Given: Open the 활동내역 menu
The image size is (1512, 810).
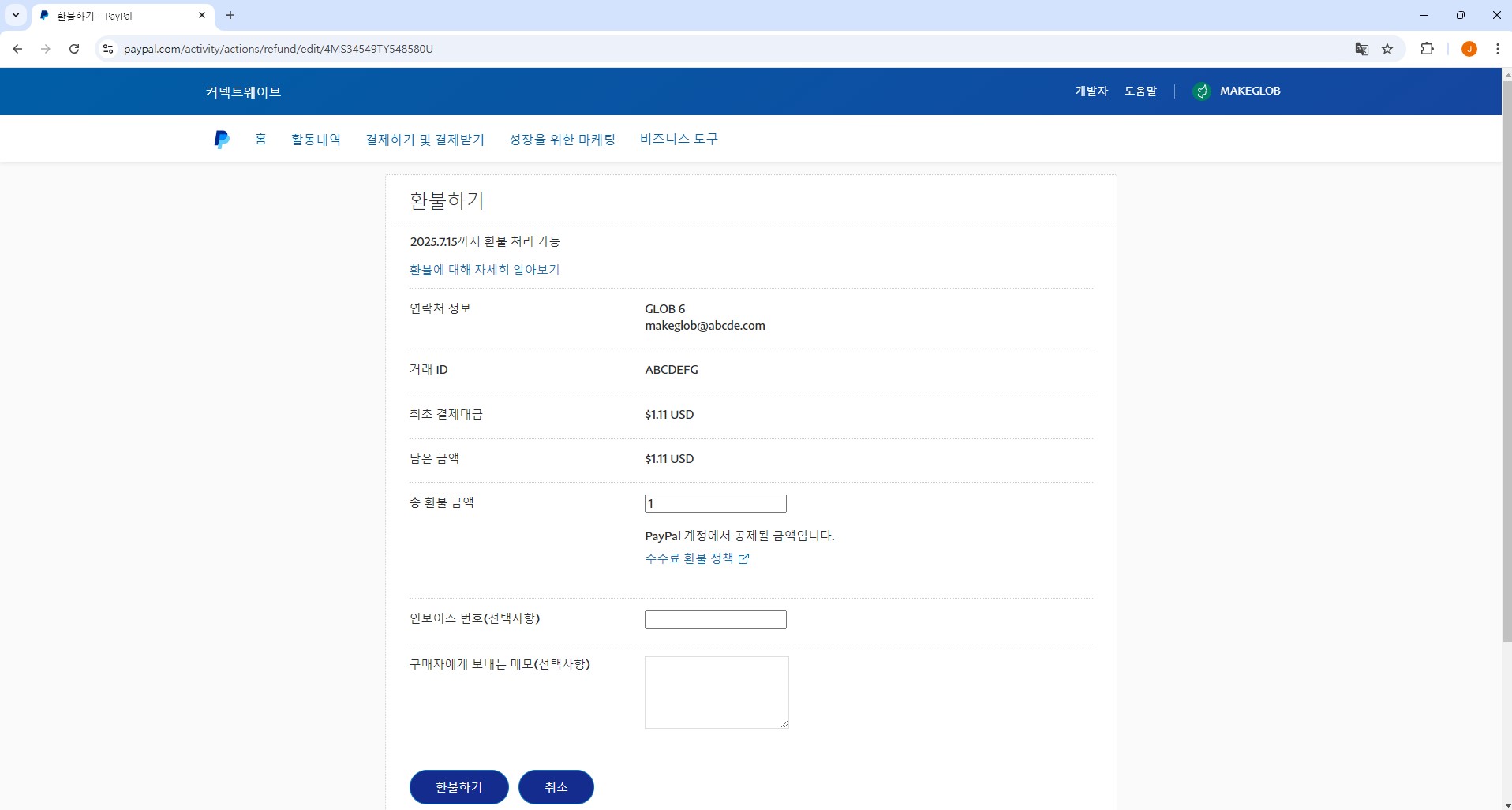Looking at the screenshot, I should [316, 140].
